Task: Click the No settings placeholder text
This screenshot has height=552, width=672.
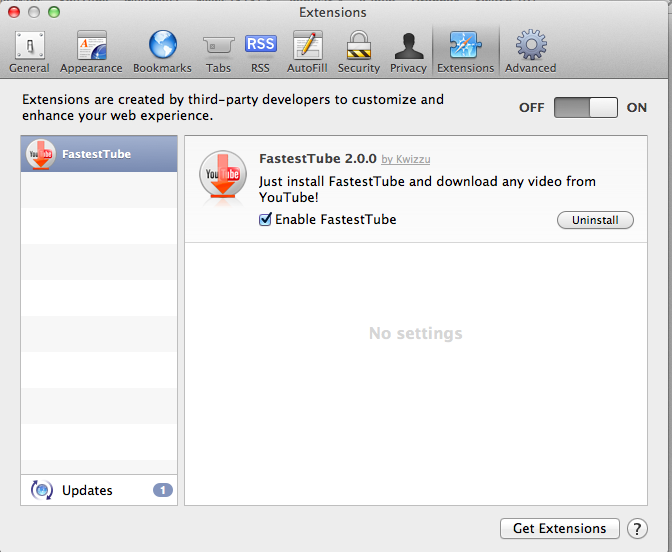Action: coord(416,333)
